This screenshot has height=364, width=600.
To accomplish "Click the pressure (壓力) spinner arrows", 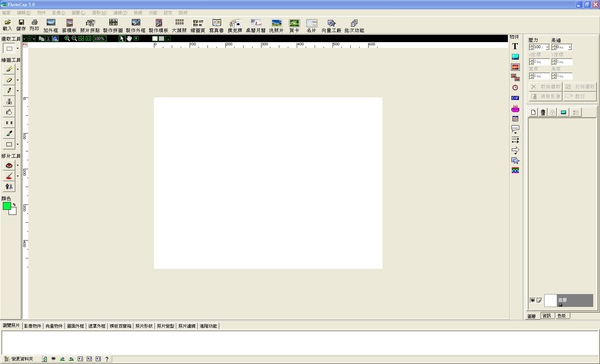I will (x=531, y=47).
